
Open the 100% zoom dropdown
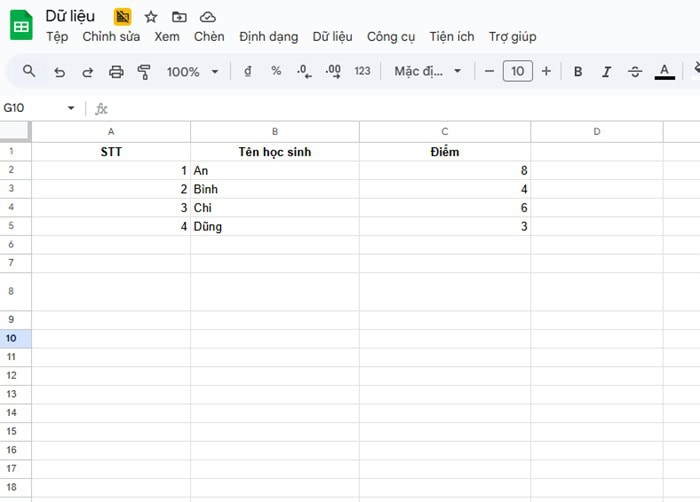[x=192, y=72]
